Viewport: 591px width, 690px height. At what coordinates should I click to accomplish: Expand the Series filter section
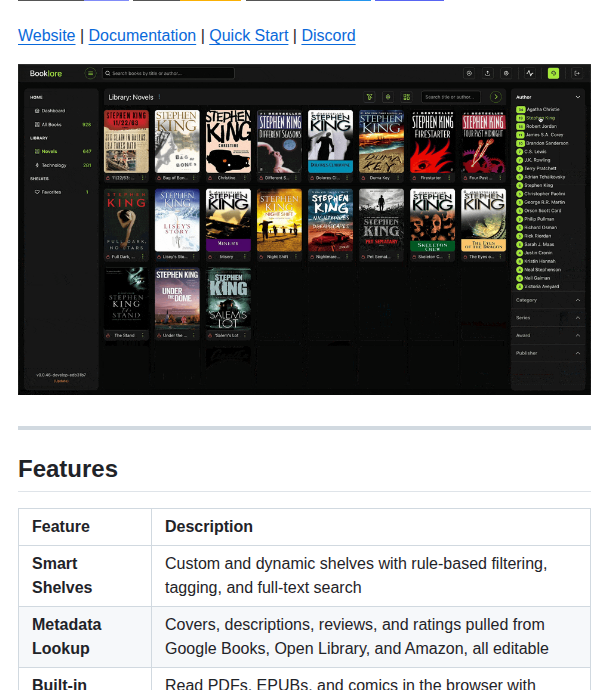click(x=548, y=318)
